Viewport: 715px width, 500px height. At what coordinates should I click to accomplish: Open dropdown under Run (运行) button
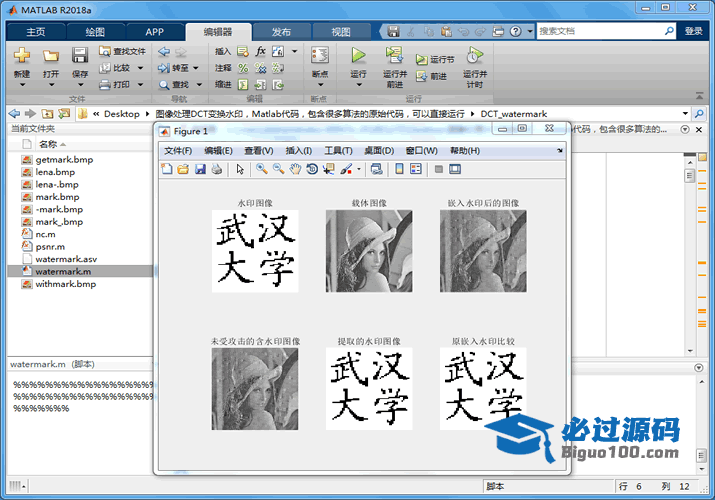point(359,85)
